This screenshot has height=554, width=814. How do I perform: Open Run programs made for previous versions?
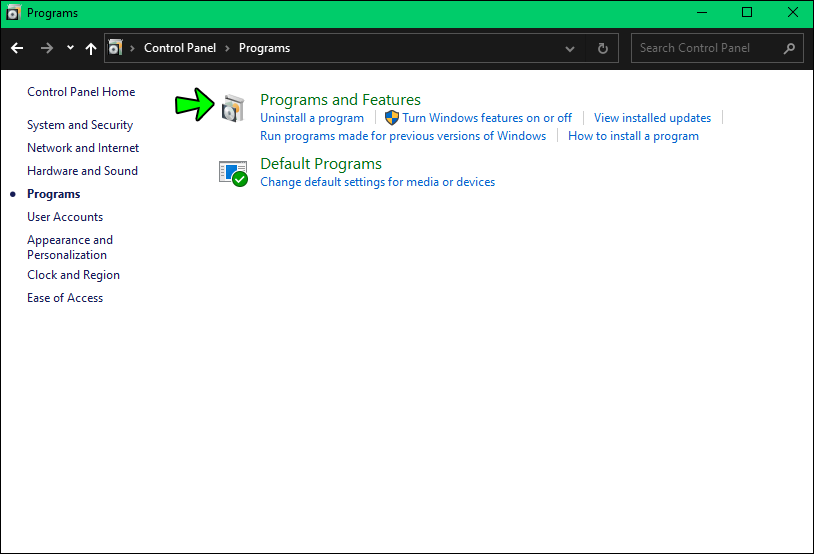pos(403,136)
